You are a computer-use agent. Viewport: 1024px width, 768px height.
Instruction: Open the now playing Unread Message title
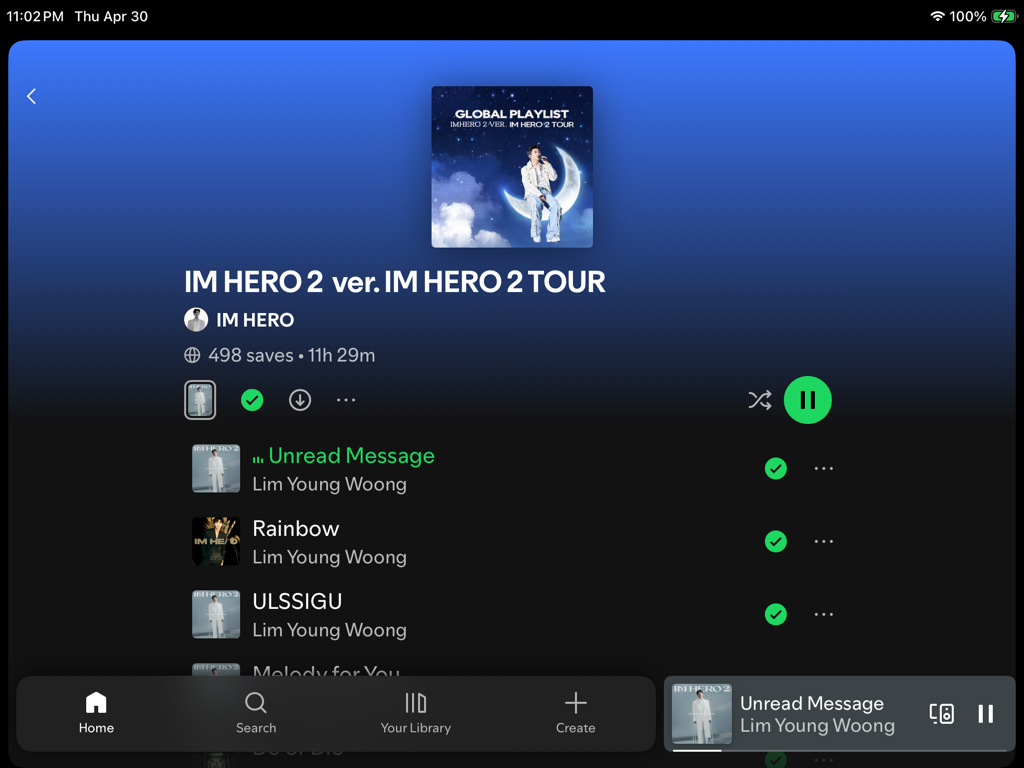point(812,703)
